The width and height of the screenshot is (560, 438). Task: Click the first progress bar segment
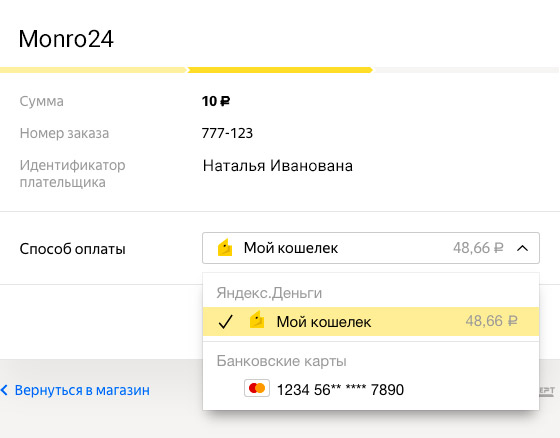[x=93, y=70]
